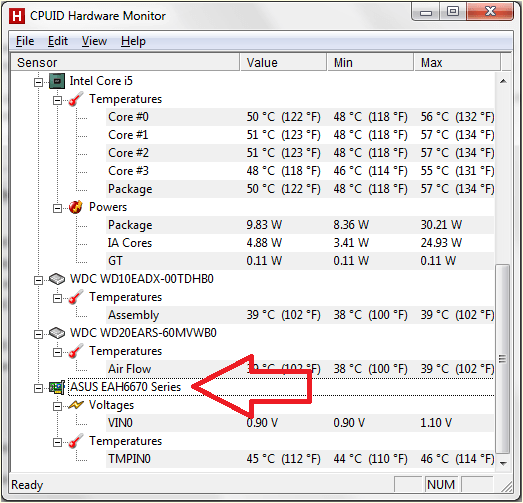Click the vertical scrollbar thumb
Image resolution: width=523 pixels, height=503 pixels.
[502, 359]
